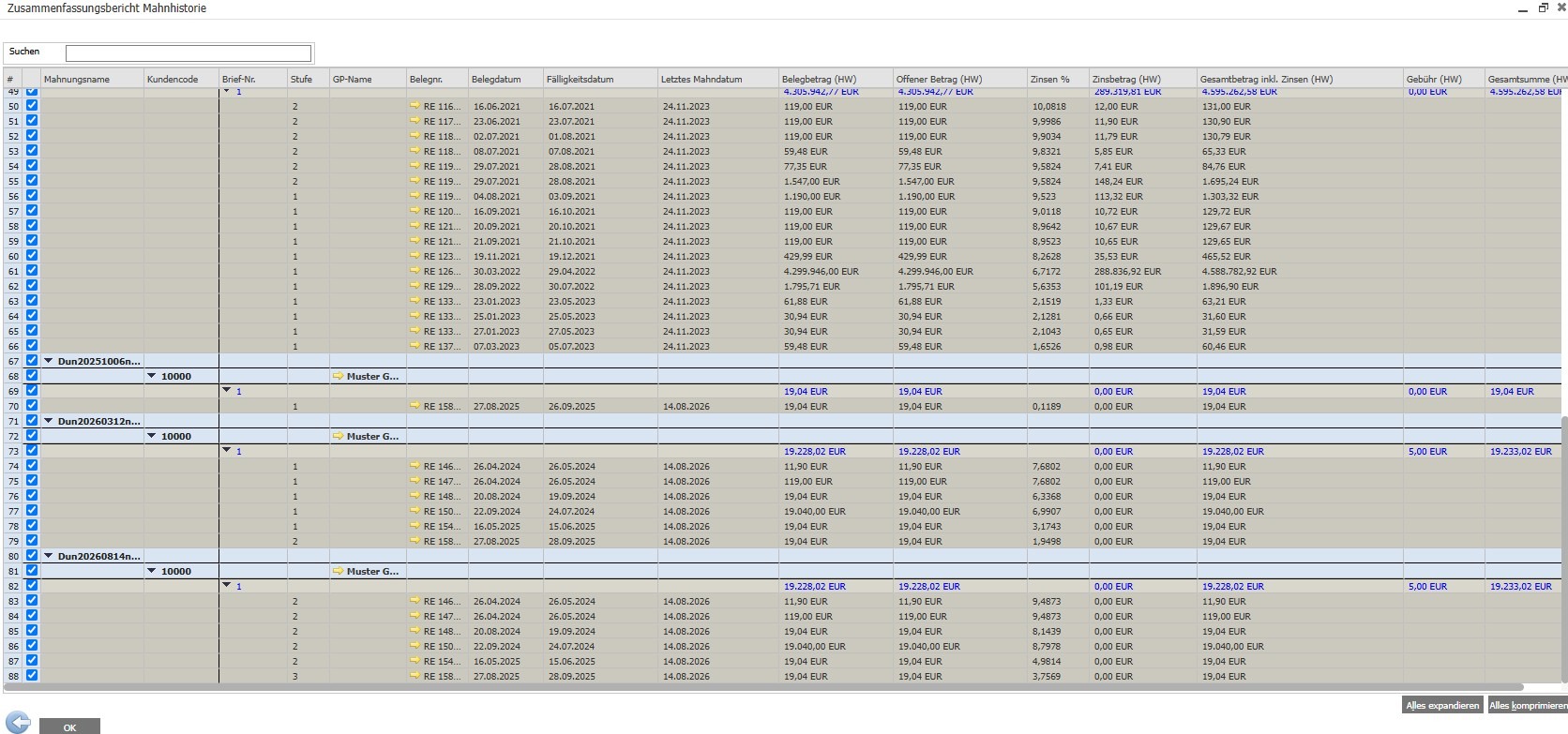Follow the yellow arrow in row 53 dated 08.07.2021

pyautogui.click(x=415, y=151)
